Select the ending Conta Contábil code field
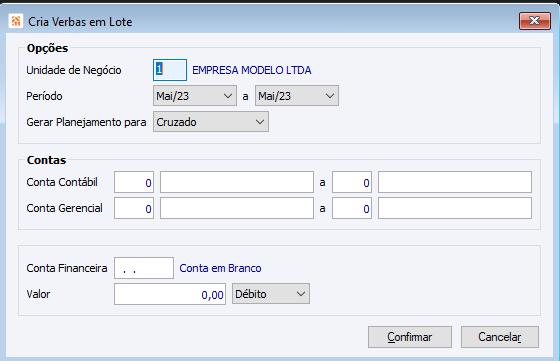Viewport: 560px width, 361px height. coord(352,182)
